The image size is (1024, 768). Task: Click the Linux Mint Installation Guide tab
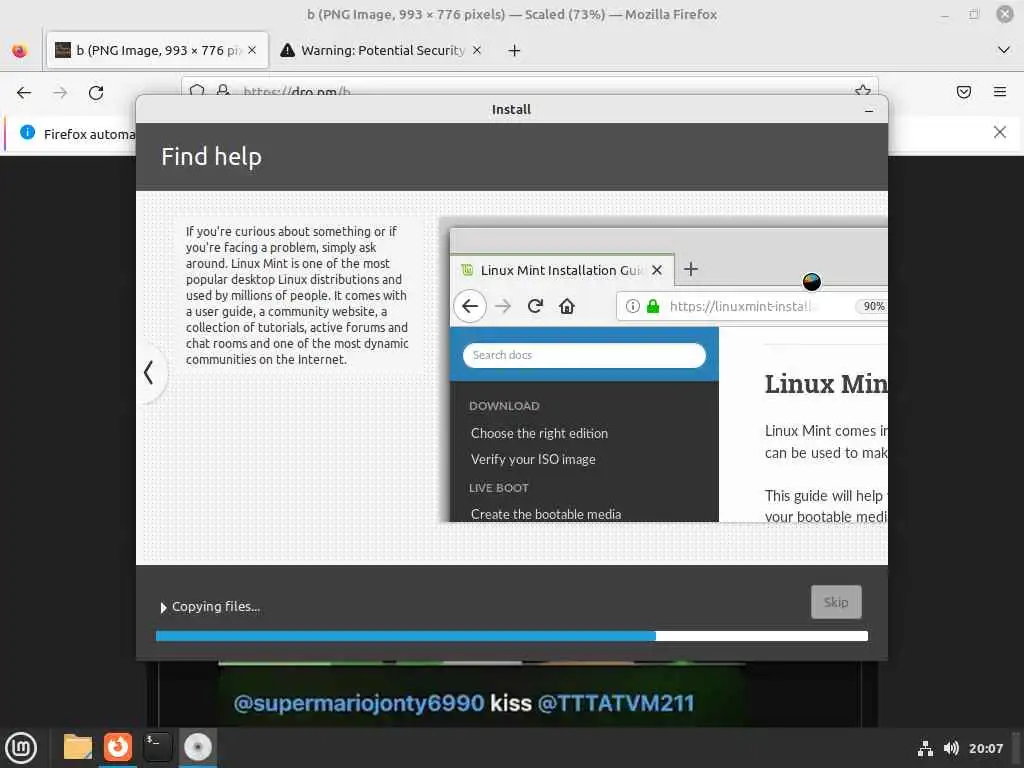pyautogui.click(x=562, y=270)
